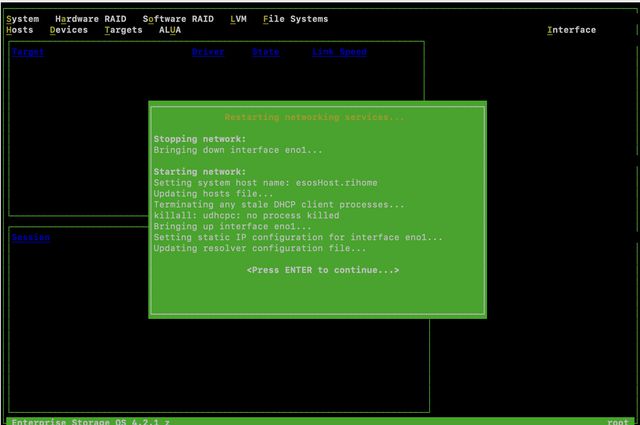Open the Software RAID menu
Screen dimensions: 640x425
pos(178,19)
